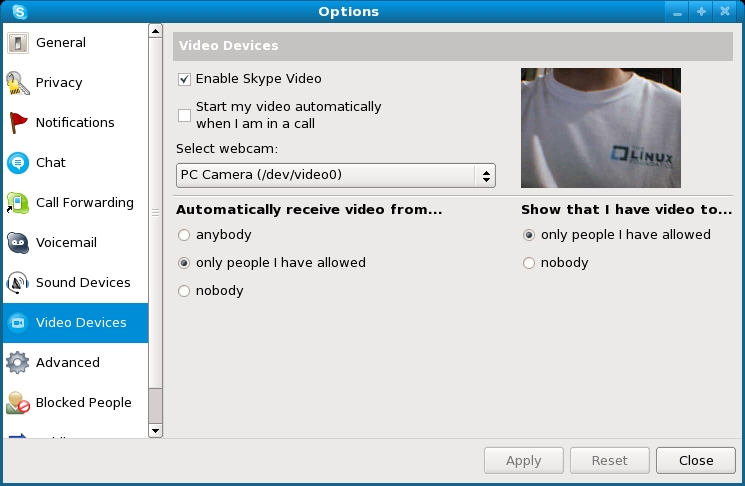Switch to Chat settings
Viewport: 745px width, 486px height.
76,162
